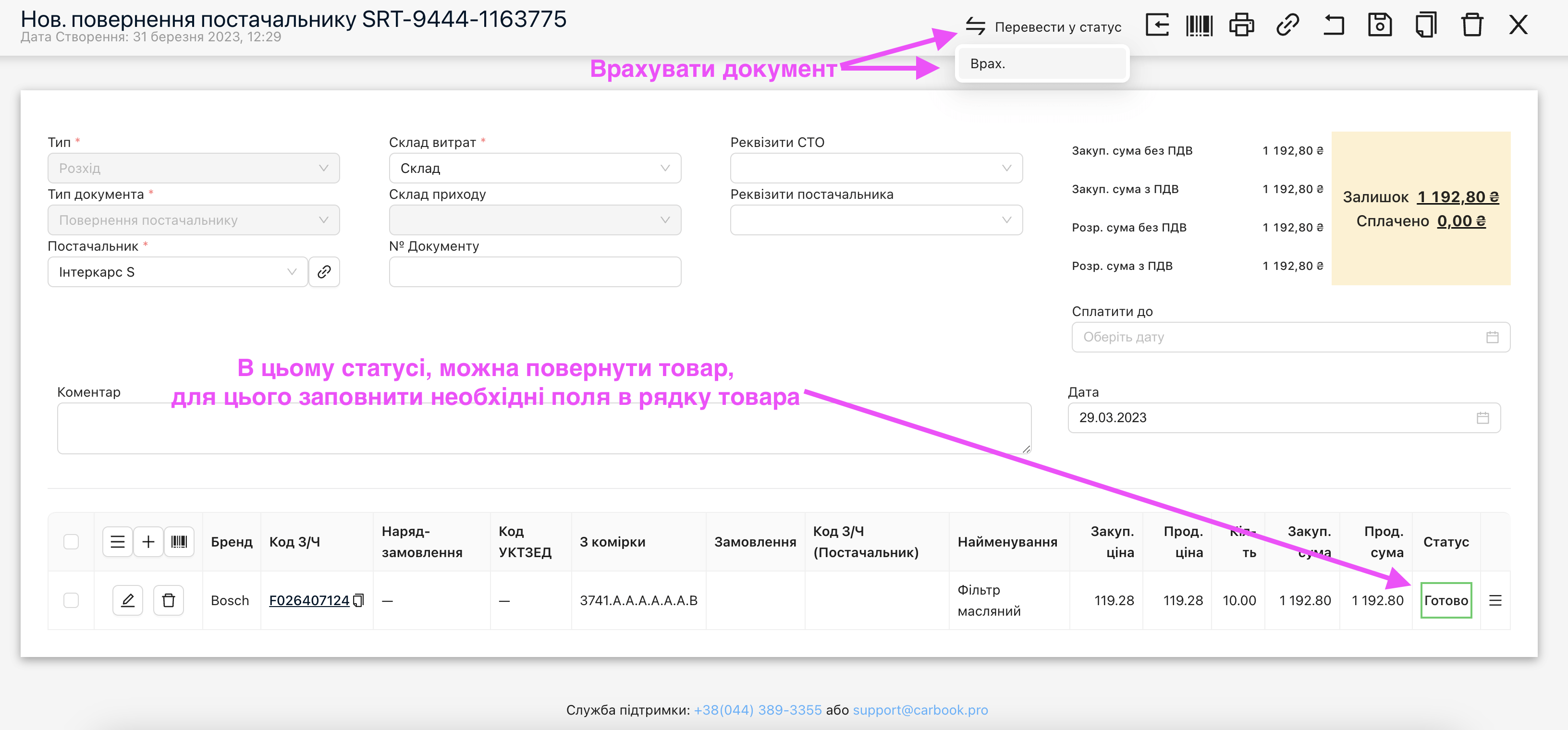Screen dimensions: 1568x730
Task: Click the trash icon in top toolbar
Action: [1472, 25]
